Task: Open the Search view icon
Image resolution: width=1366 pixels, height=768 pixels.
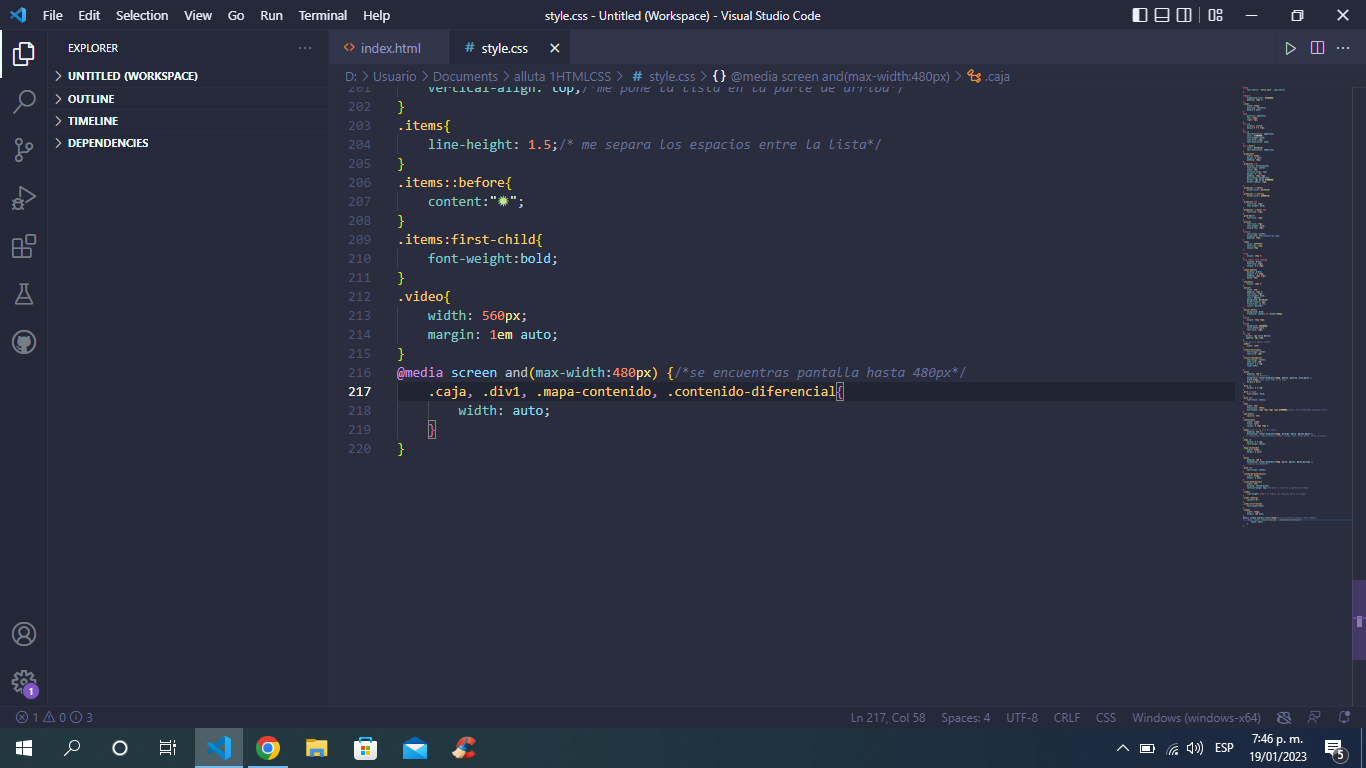Action: click(x=24, y=102)
